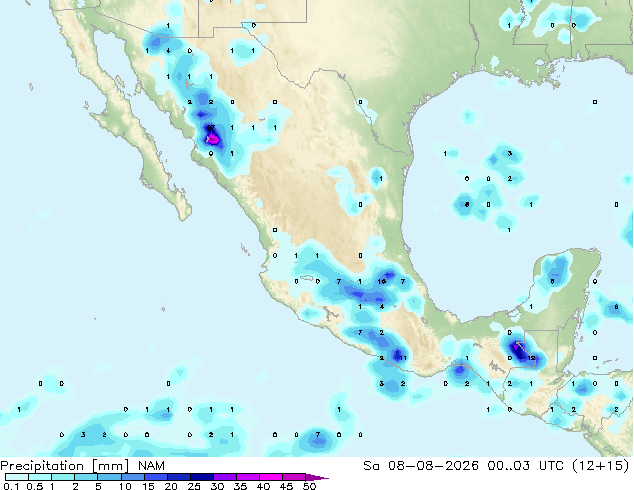Select the 30–35 mm purple legend box
This screenshot has height=490, width=634.
224,477
